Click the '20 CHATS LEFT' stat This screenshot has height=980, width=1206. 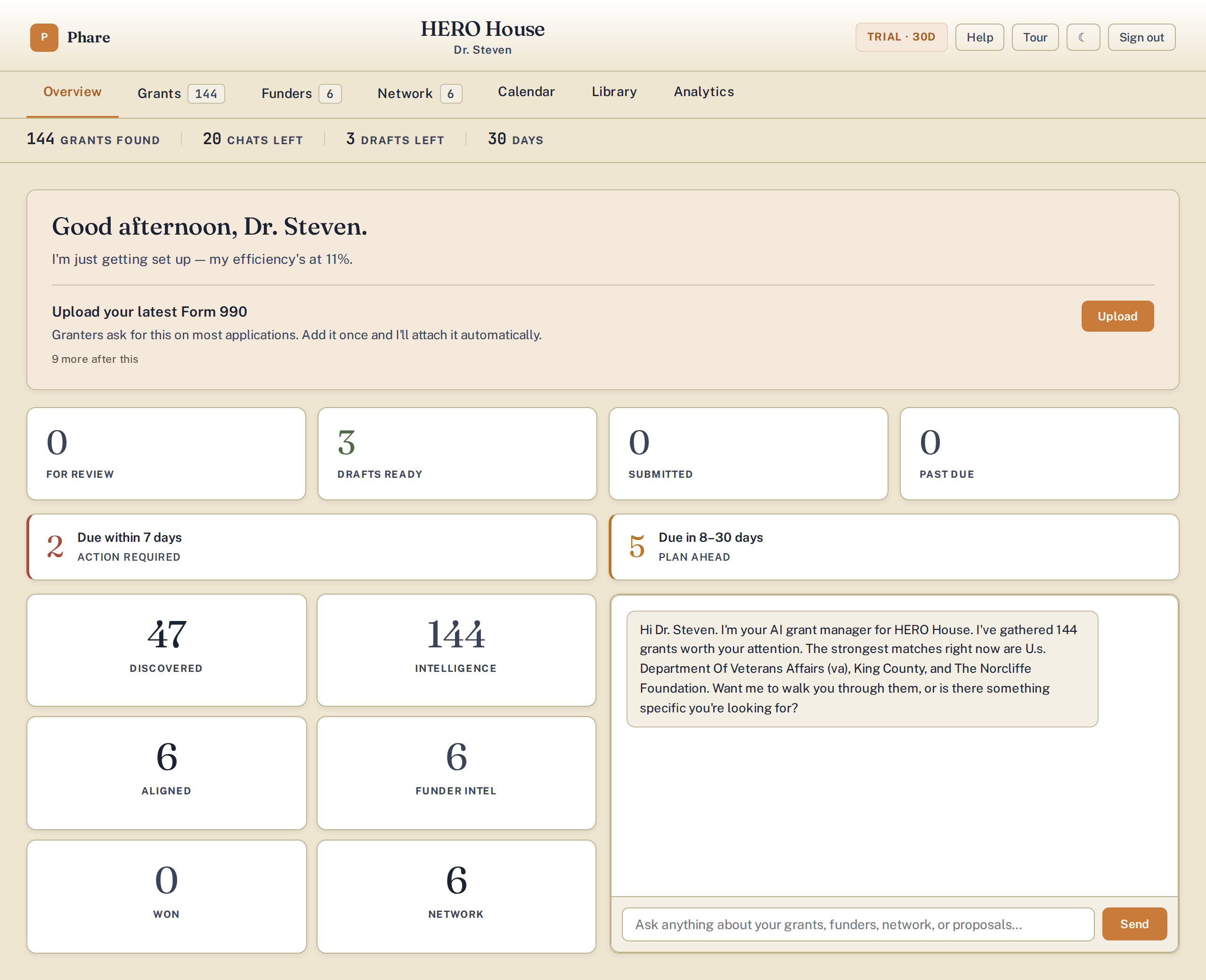pyautogui.click(x=252, y=139)
